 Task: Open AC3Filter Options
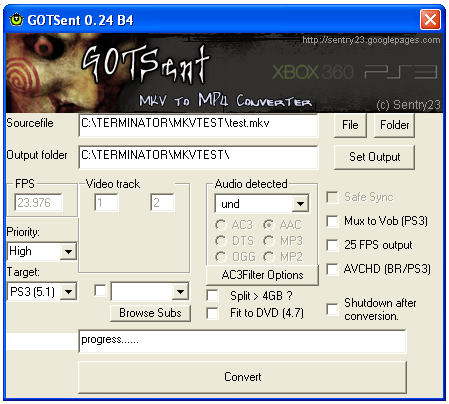[262, 275]
